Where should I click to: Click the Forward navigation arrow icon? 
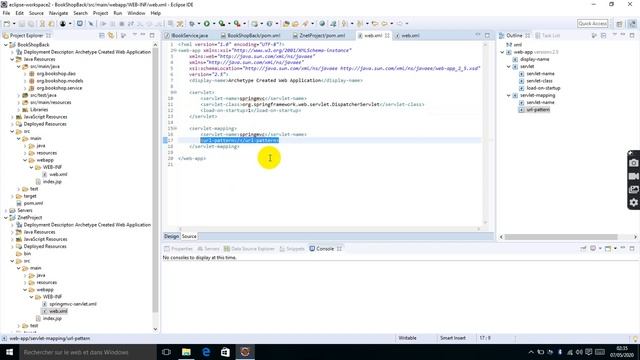tap(400, 24)
